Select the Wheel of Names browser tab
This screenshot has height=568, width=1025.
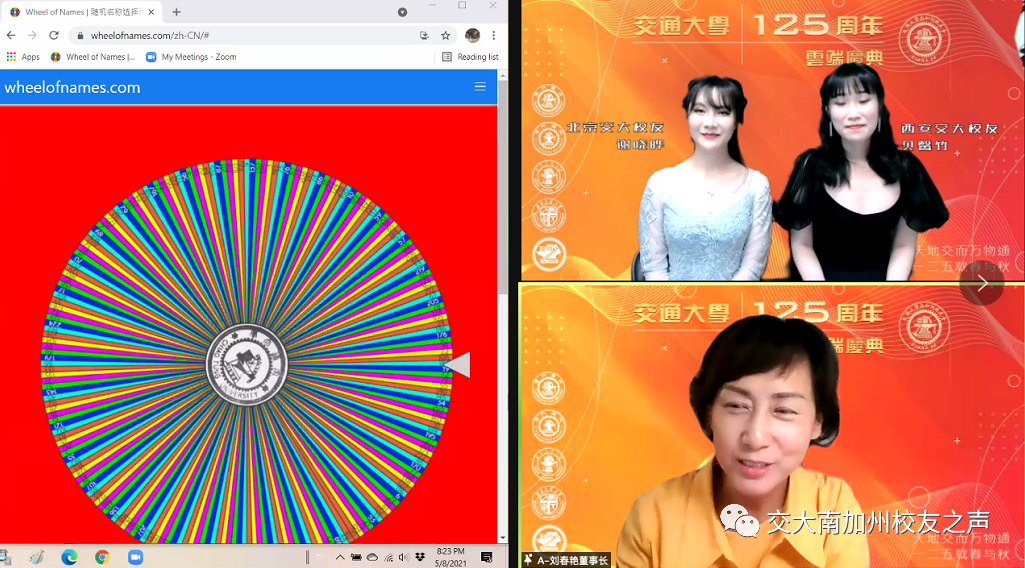[82, 12]
